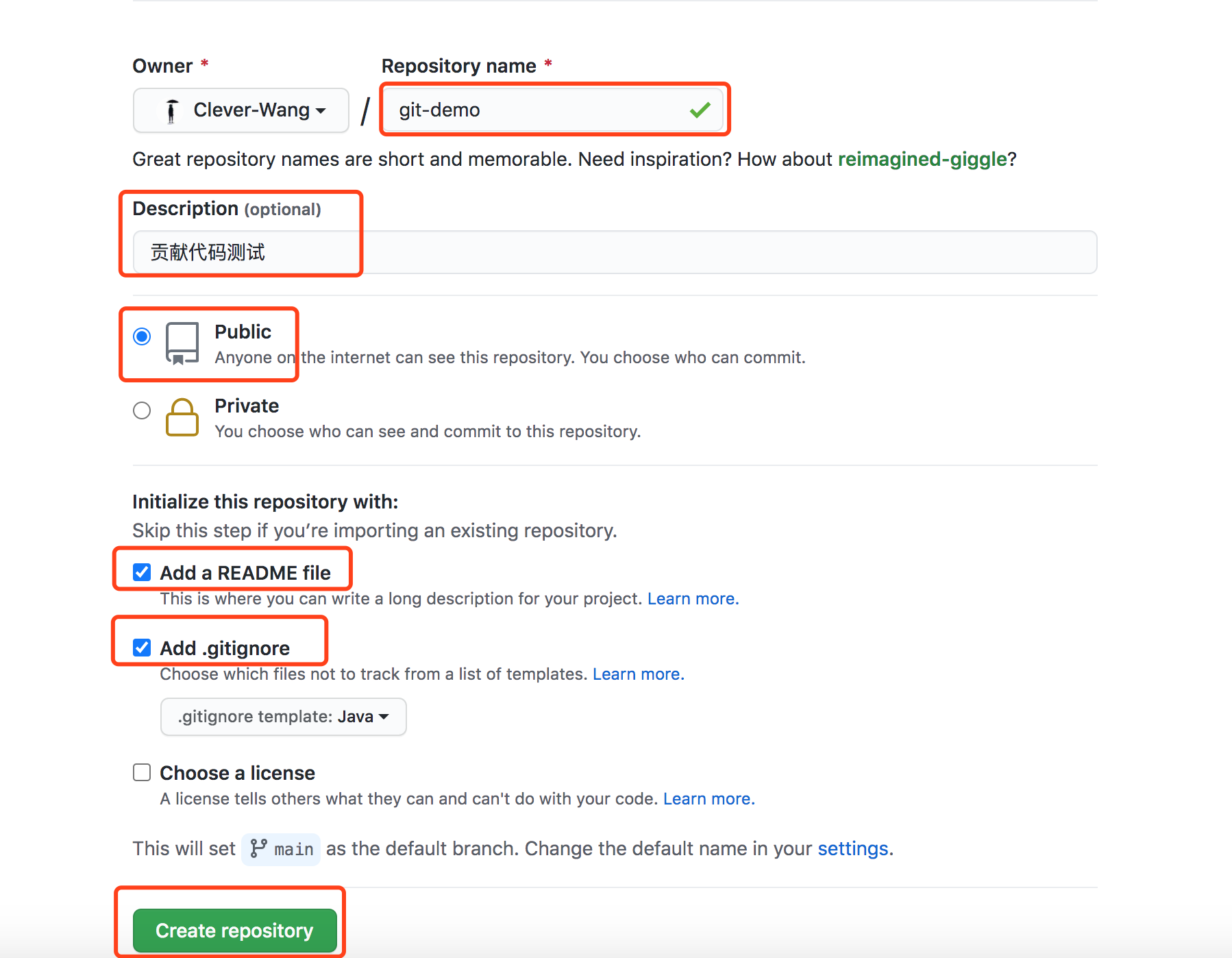Image resolution: width=1232 pixels, height=958 pixels.
Task: Select the Private radio button
Action: (x=141, y=410)
